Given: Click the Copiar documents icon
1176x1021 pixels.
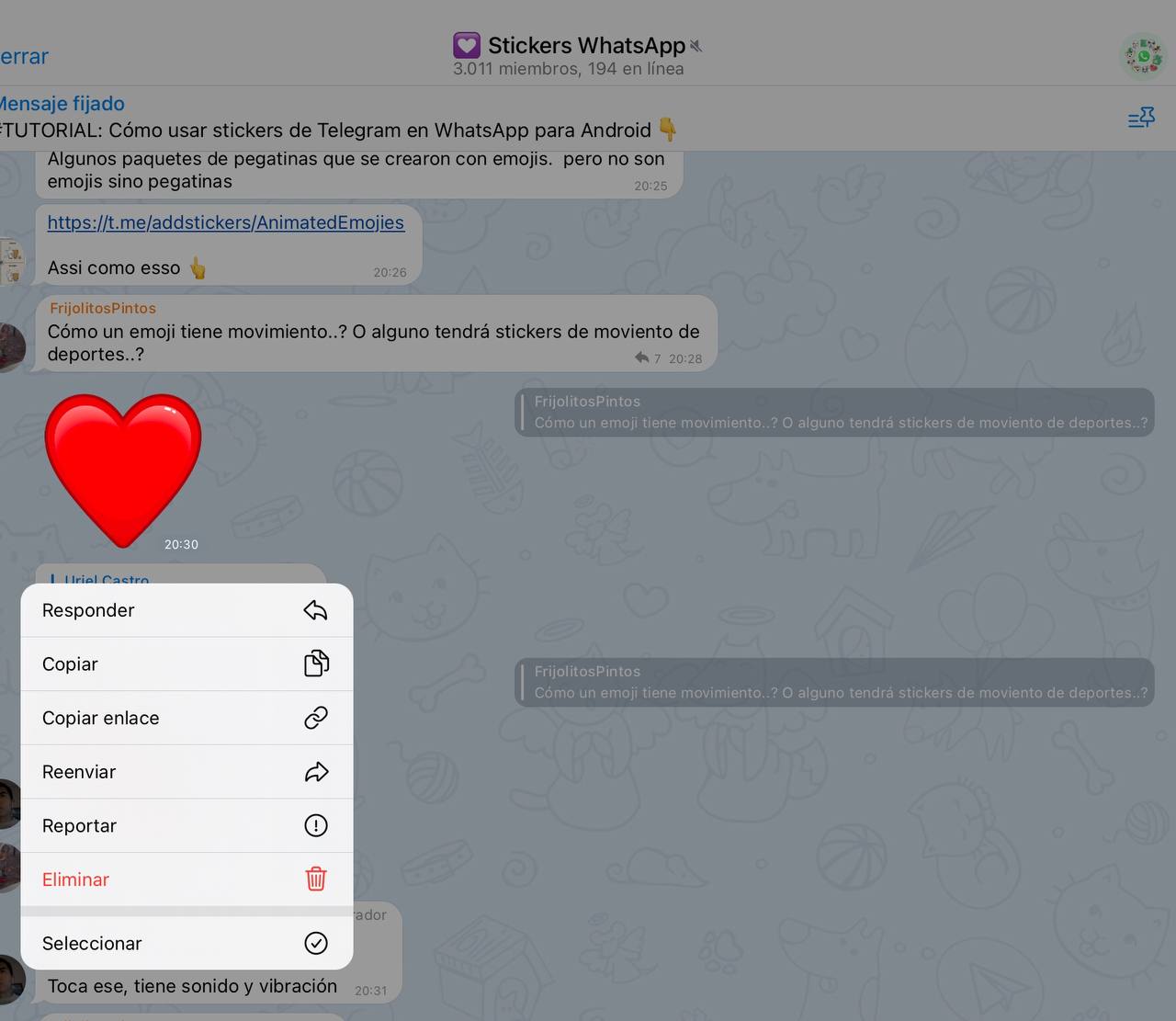Looking at the screenshot, I should pos(316,664).
